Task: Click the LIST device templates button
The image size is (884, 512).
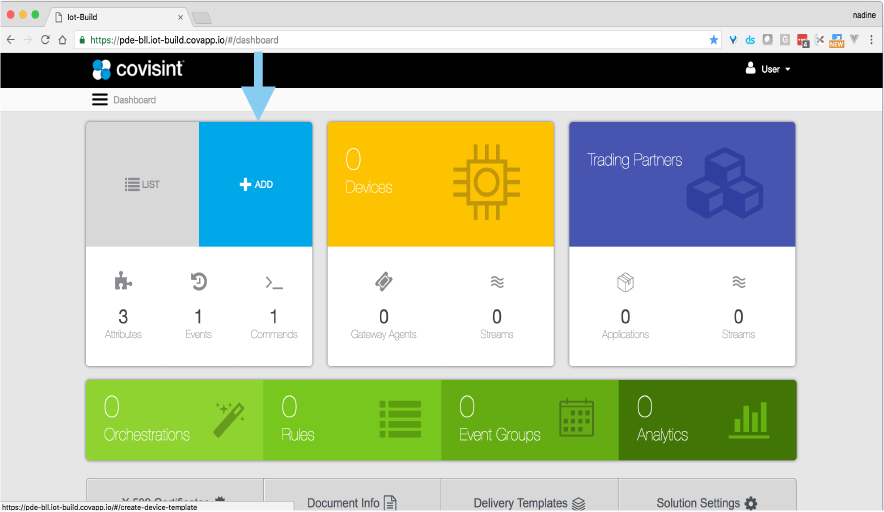Action: [142, 185]
